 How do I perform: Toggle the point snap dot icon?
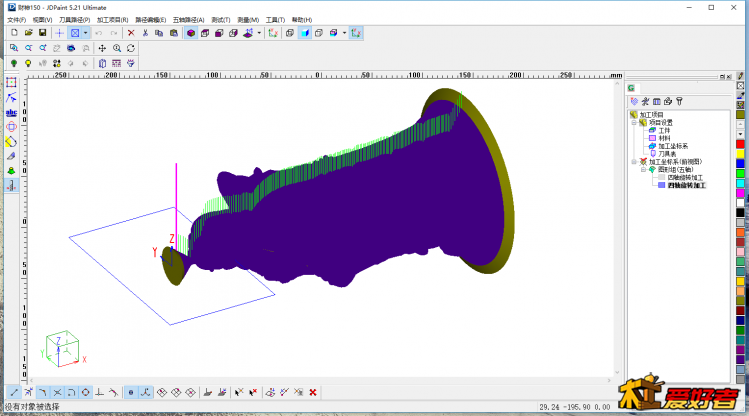131,393
